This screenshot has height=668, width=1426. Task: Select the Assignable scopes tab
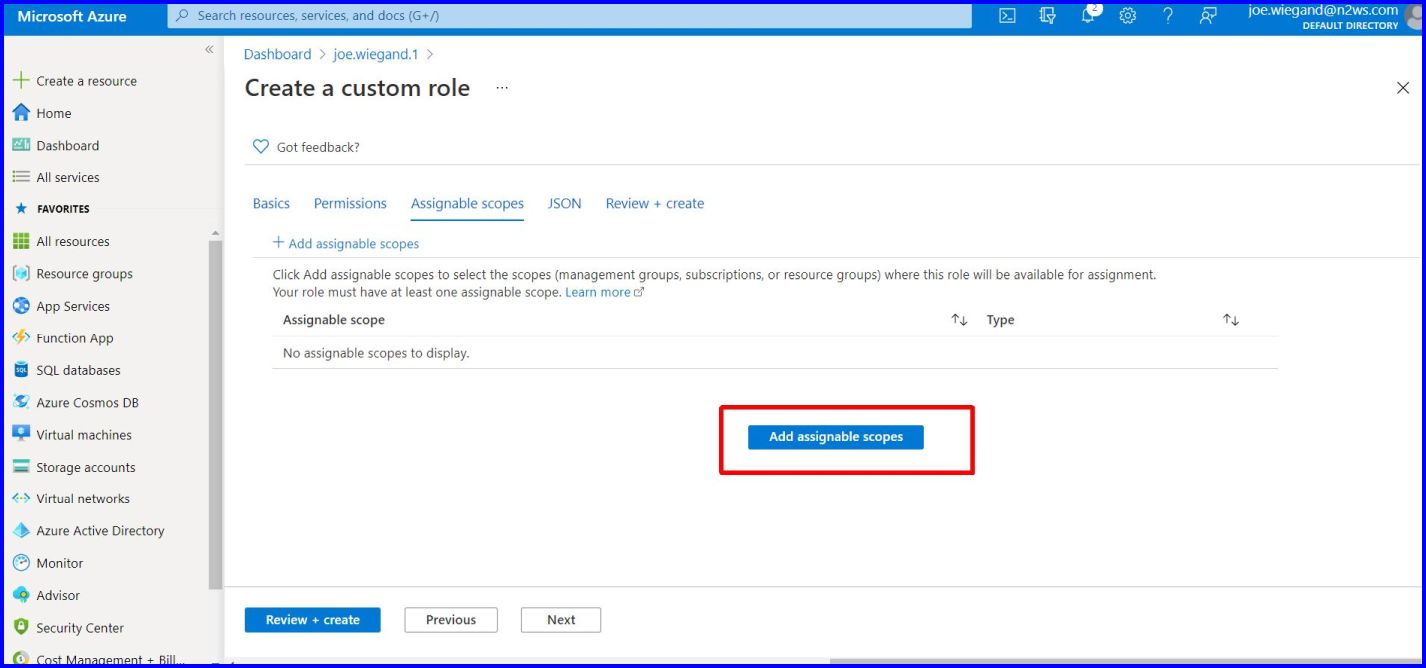[467, 203]
